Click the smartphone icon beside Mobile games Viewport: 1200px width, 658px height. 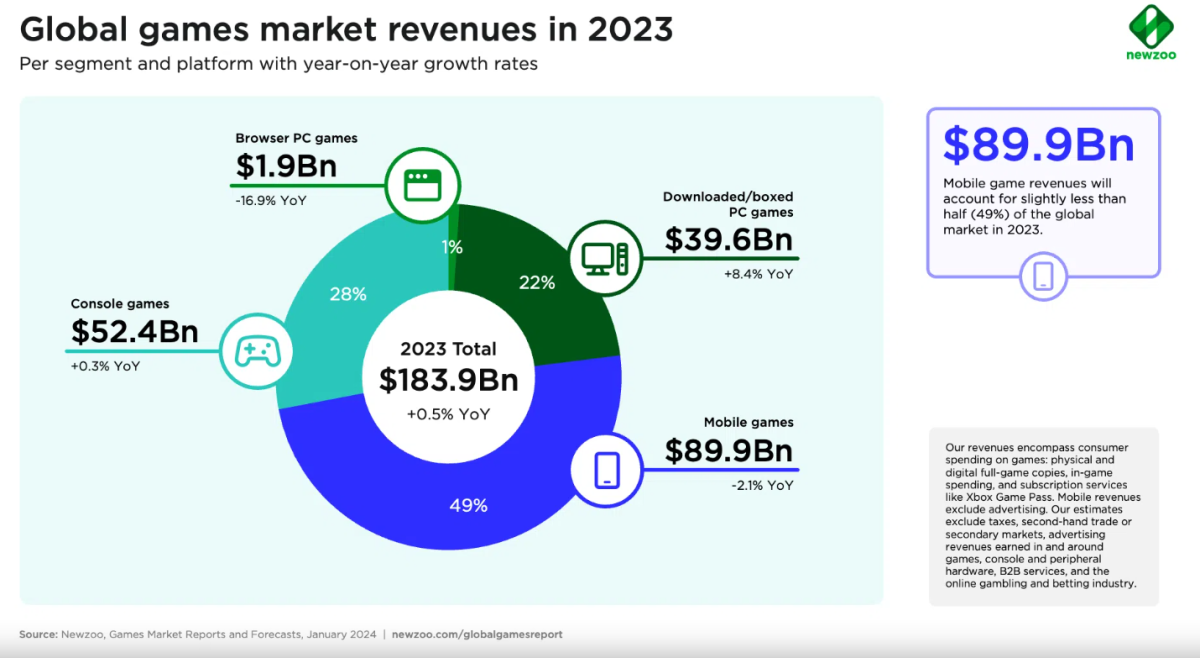coord(606,469)
